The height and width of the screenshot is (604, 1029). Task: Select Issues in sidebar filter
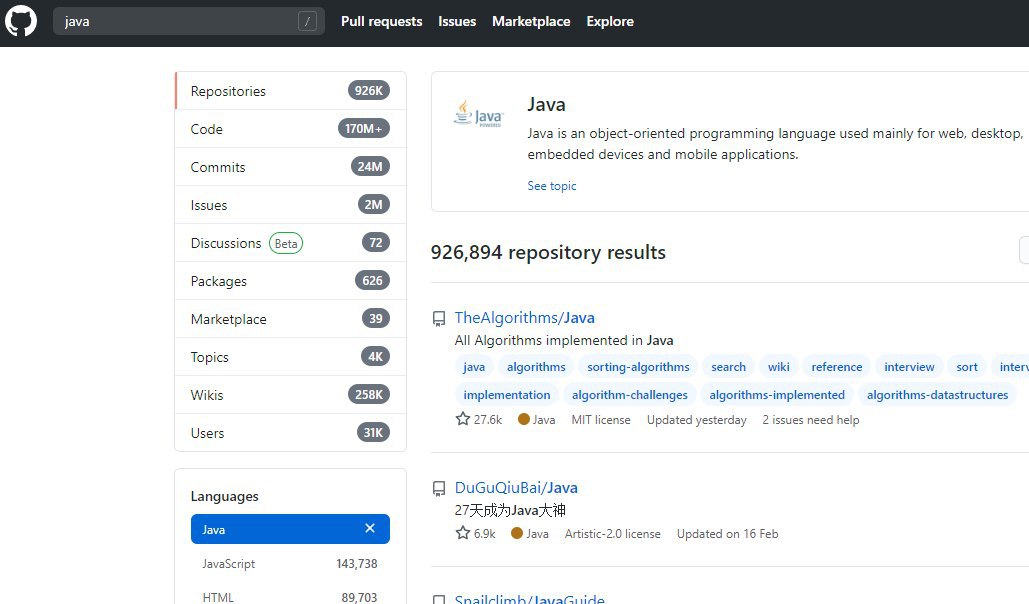point(291,205)
